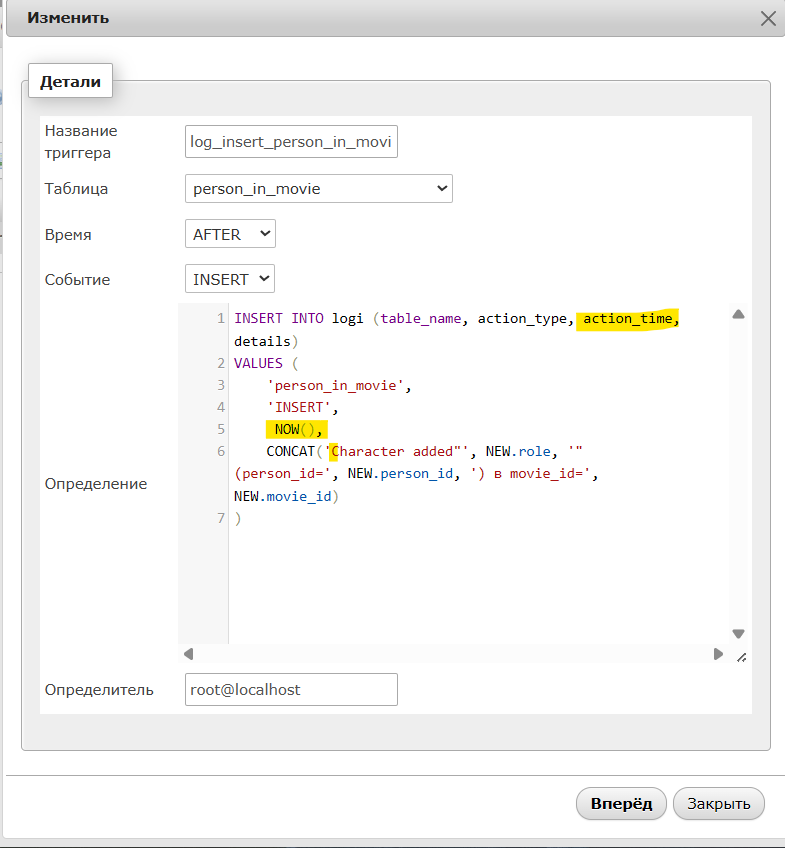Click the Событие label

click(77, 280)
